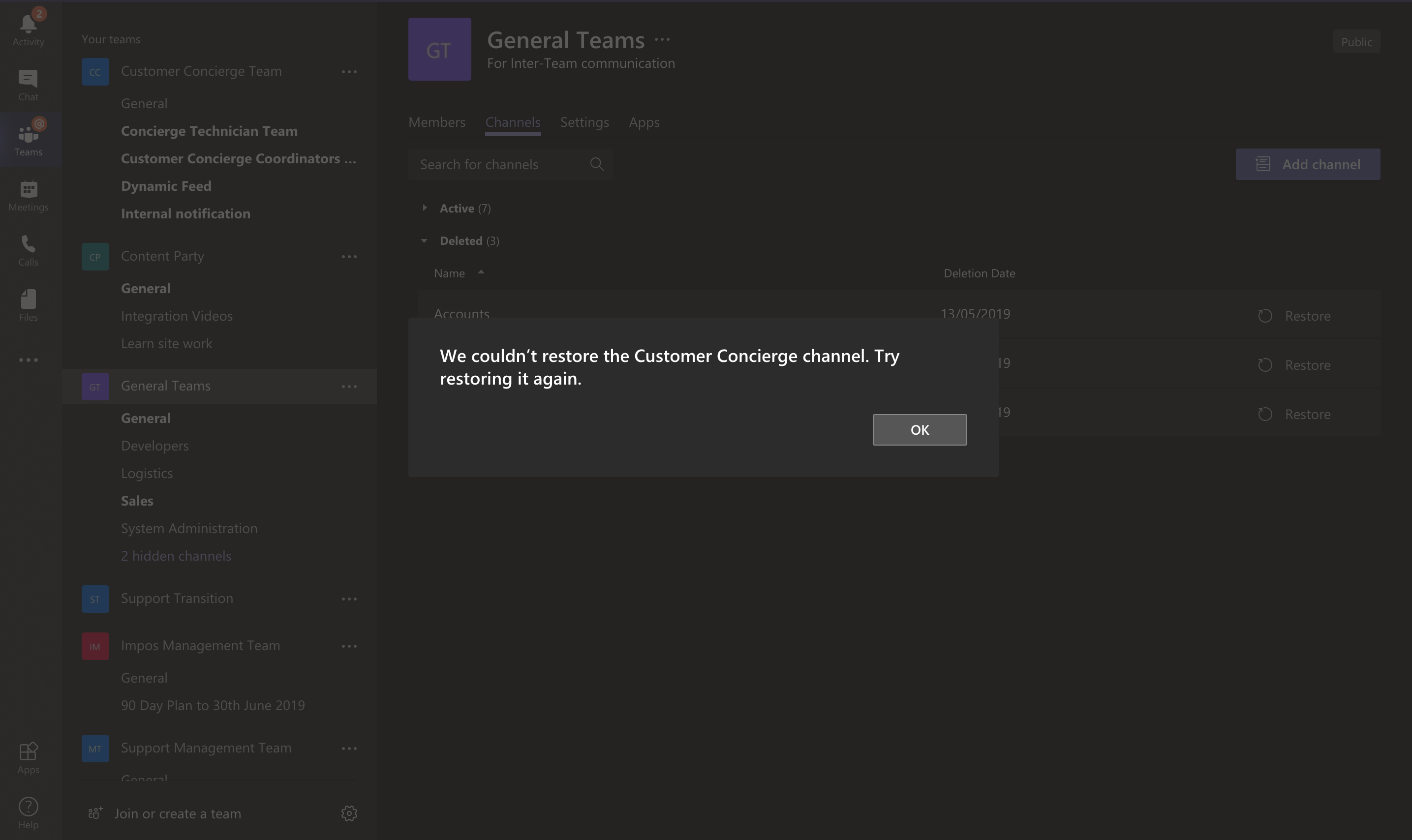This screenshot has width=1412, height=840.
Task: Open the manage teams gear icon
Action: [349, 813]
